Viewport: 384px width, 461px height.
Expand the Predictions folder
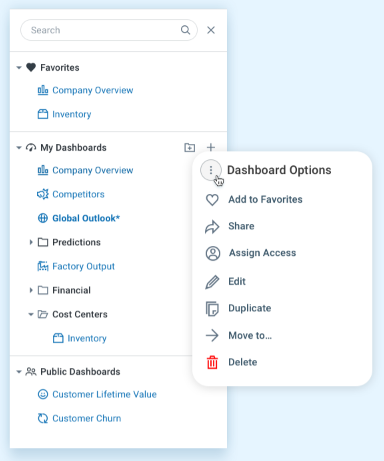click(x=31, y=242)
